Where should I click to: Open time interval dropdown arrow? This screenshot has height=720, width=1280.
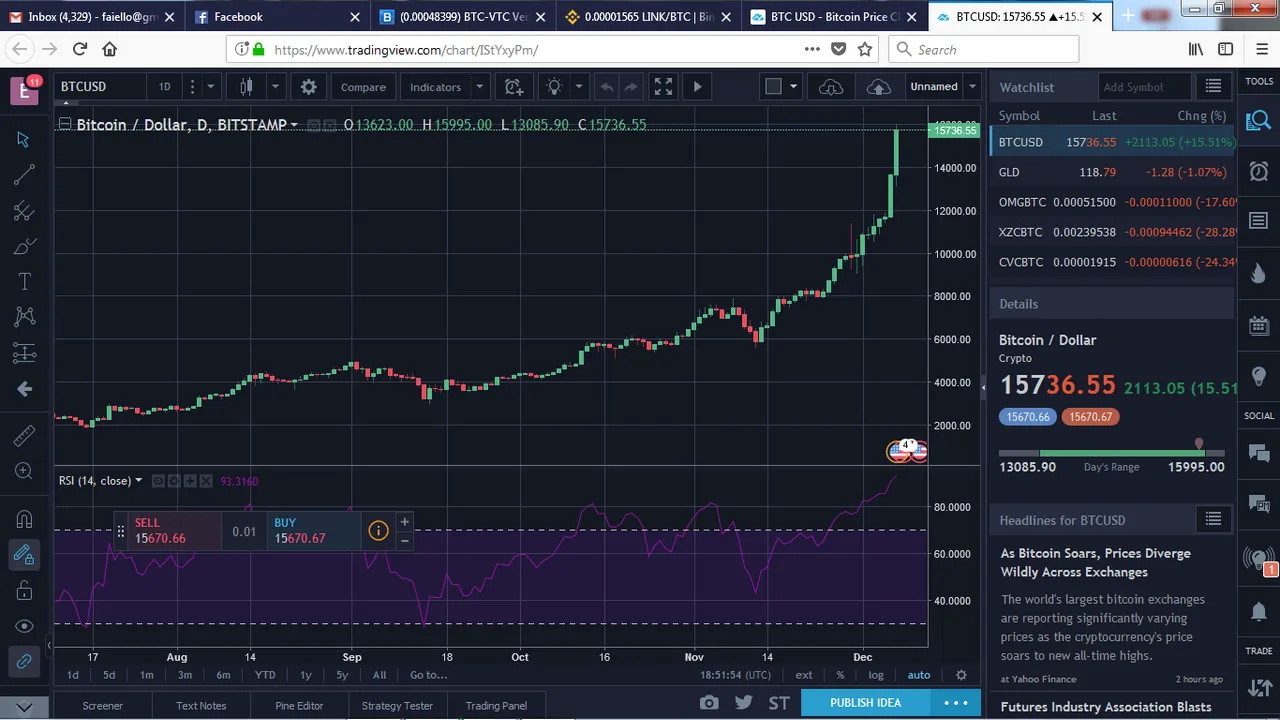click(210, 87)
